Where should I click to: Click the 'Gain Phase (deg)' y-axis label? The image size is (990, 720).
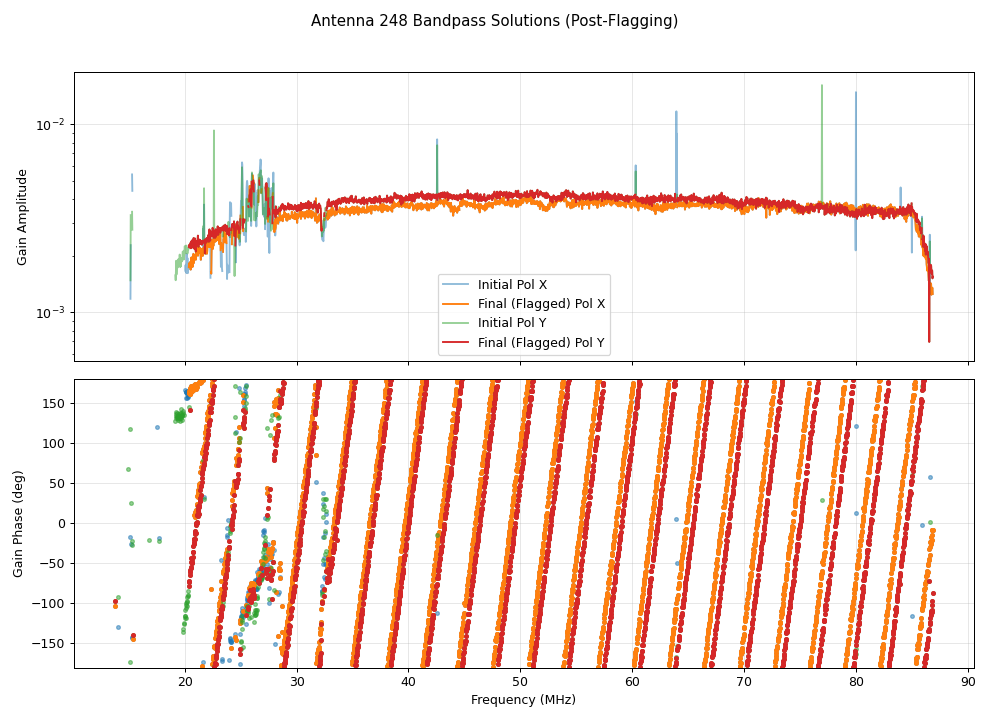(x=18, y=523)
